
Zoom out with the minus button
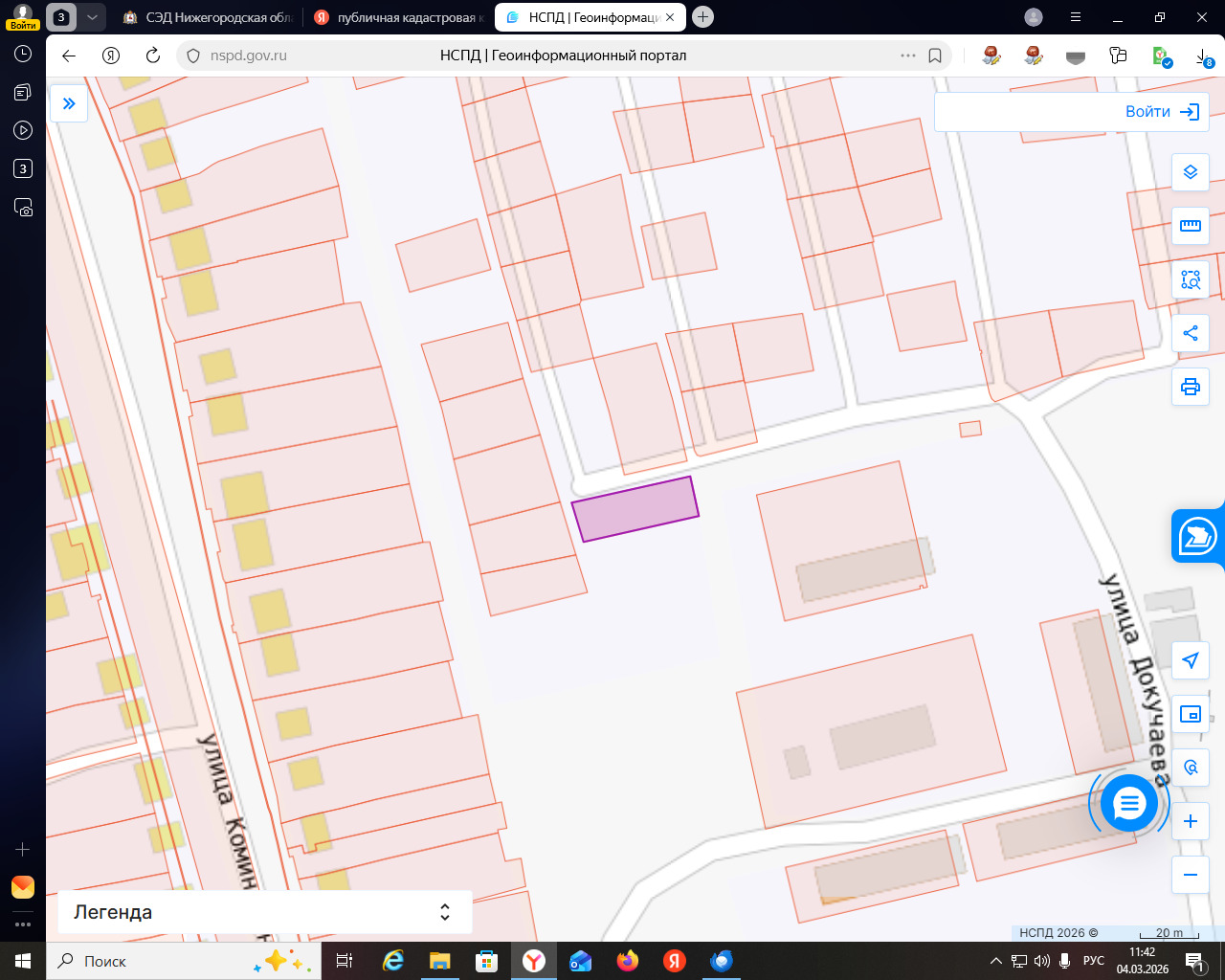pos(1191,875)
